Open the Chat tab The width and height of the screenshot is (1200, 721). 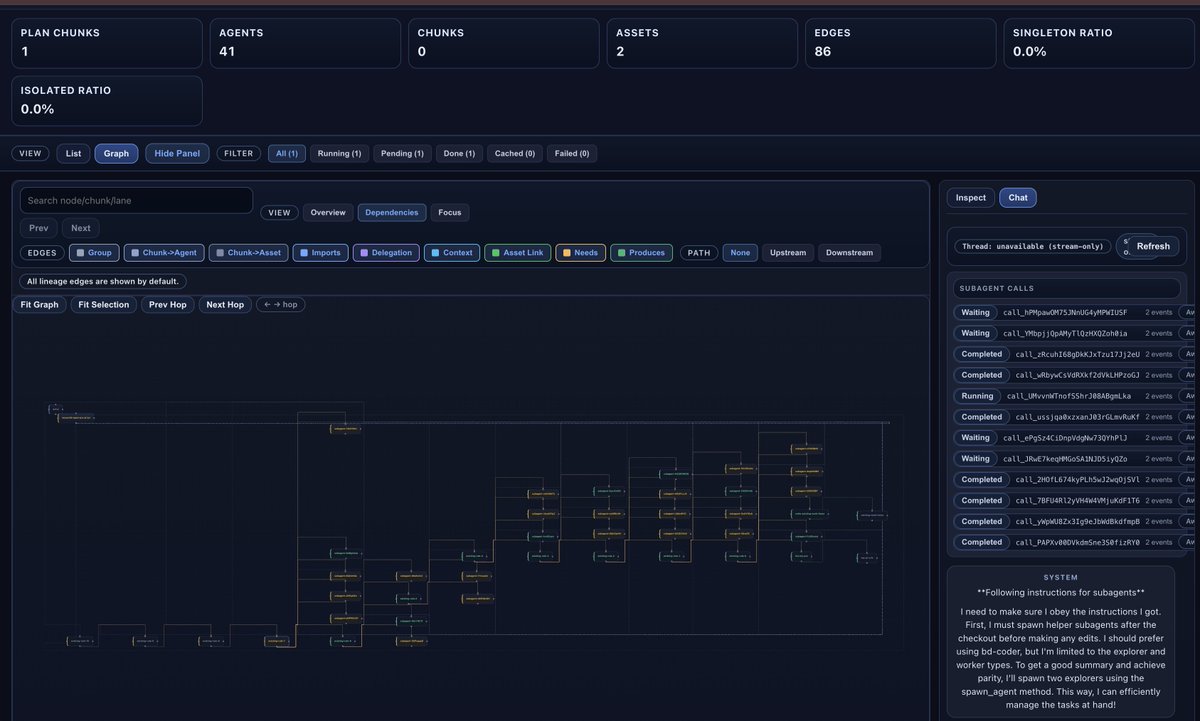tap(1018, 197)
